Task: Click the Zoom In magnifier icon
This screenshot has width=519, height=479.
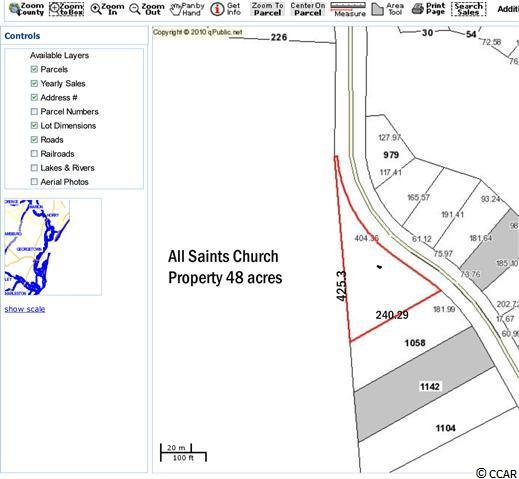Action: [x=96, y=9]
